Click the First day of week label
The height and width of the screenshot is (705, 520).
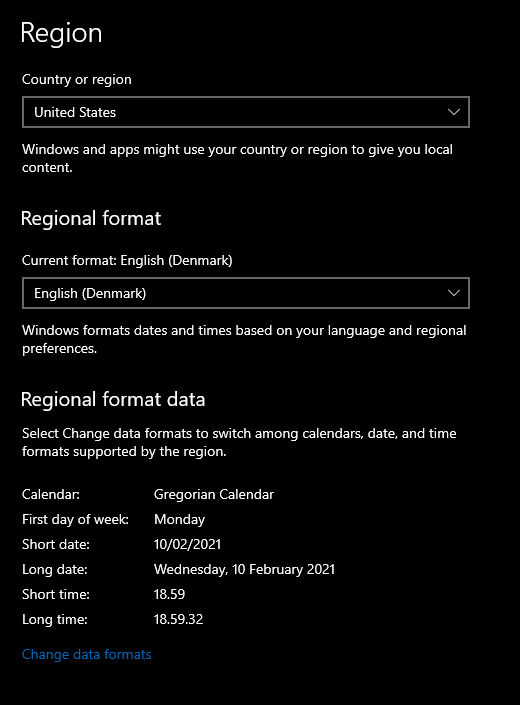(76, 519)
